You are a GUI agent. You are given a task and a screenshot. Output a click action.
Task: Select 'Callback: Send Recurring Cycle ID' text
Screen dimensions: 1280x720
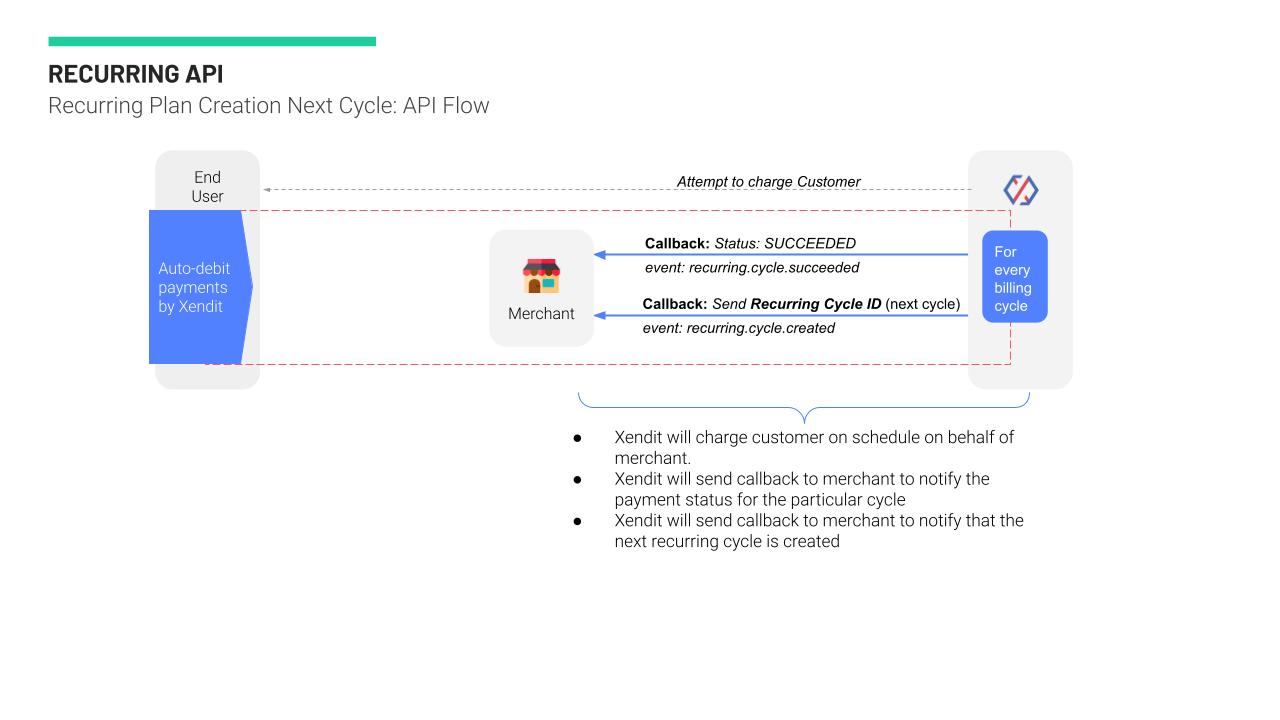[762, 303]
